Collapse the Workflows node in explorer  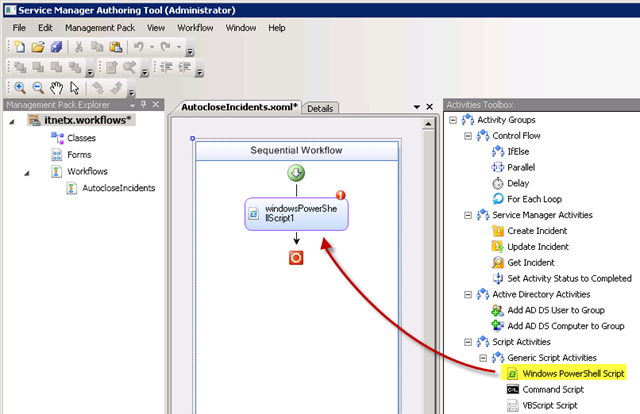tap(38, 171)
